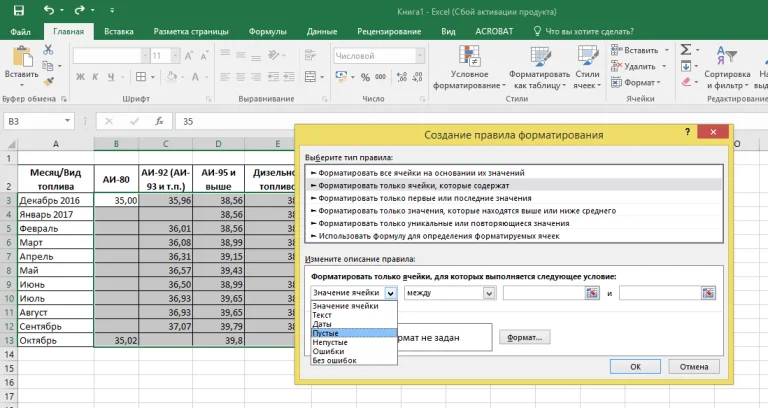Click the Borders icon in font group

pos(141,77)
